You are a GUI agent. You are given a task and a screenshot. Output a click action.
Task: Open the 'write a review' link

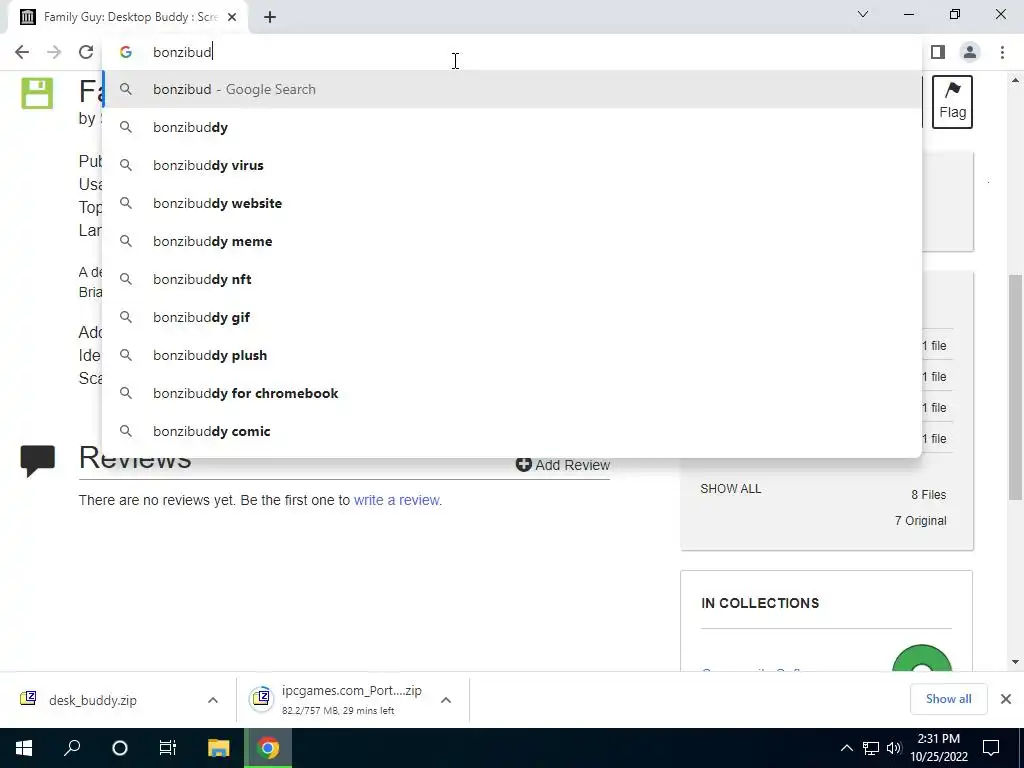396,500
